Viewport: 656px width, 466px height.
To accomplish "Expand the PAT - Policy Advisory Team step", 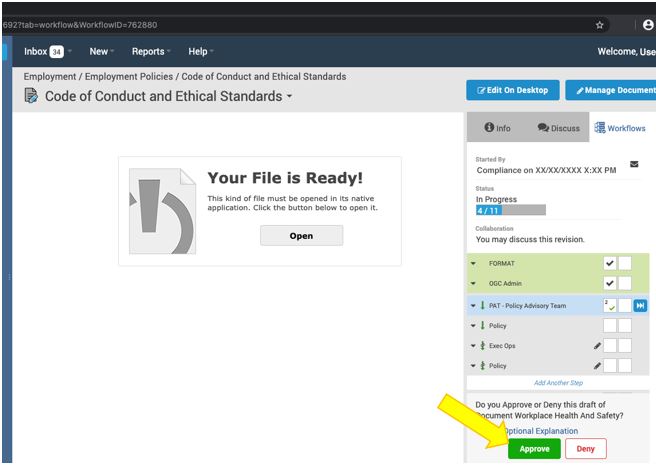I will tap(473, 306).
